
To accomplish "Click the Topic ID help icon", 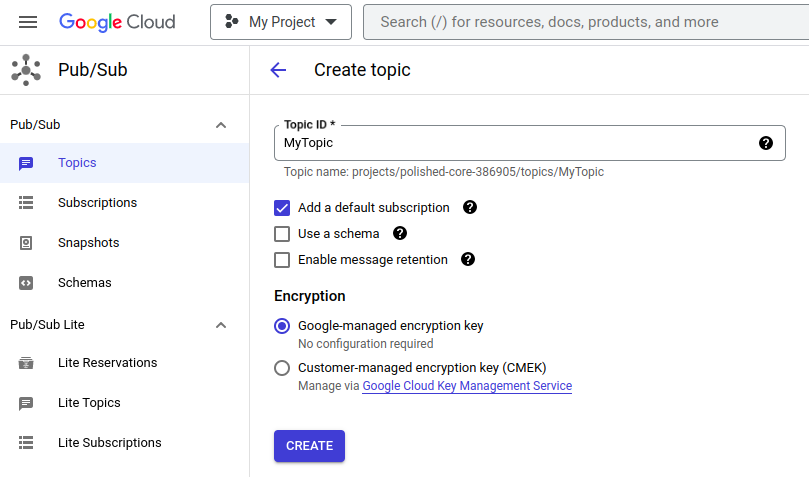I will (766, 143).
